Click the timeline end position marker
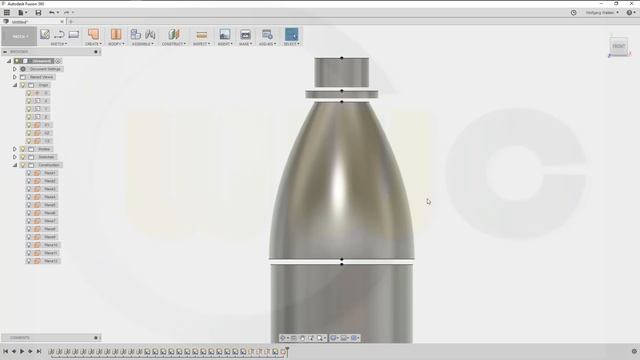 click(x=287, y=351)
